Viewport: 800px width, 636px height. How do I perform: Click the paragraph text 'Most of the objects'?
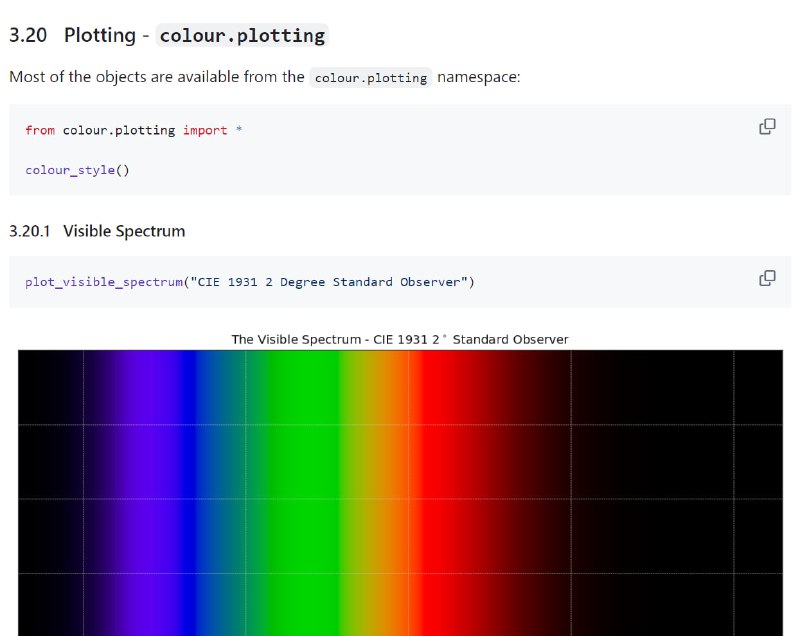(x=78, y=77)
